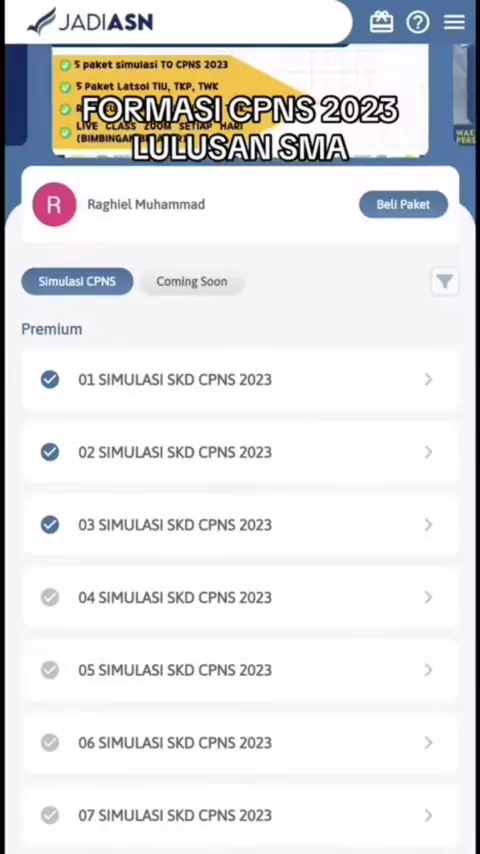480x854 pixels.
Task: Click the Beli Paket button
Action: tap(403, 205)
